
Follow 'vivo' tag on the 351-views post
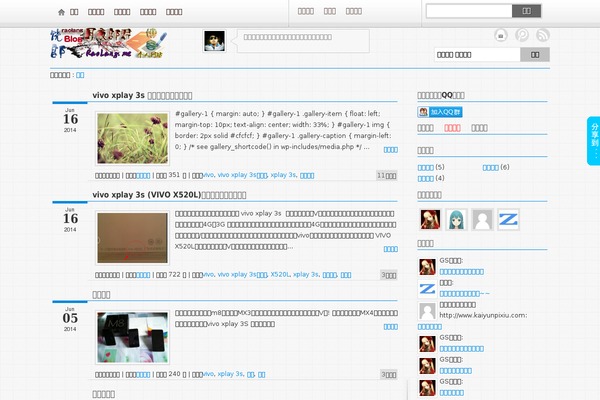[x=208, y=175]
